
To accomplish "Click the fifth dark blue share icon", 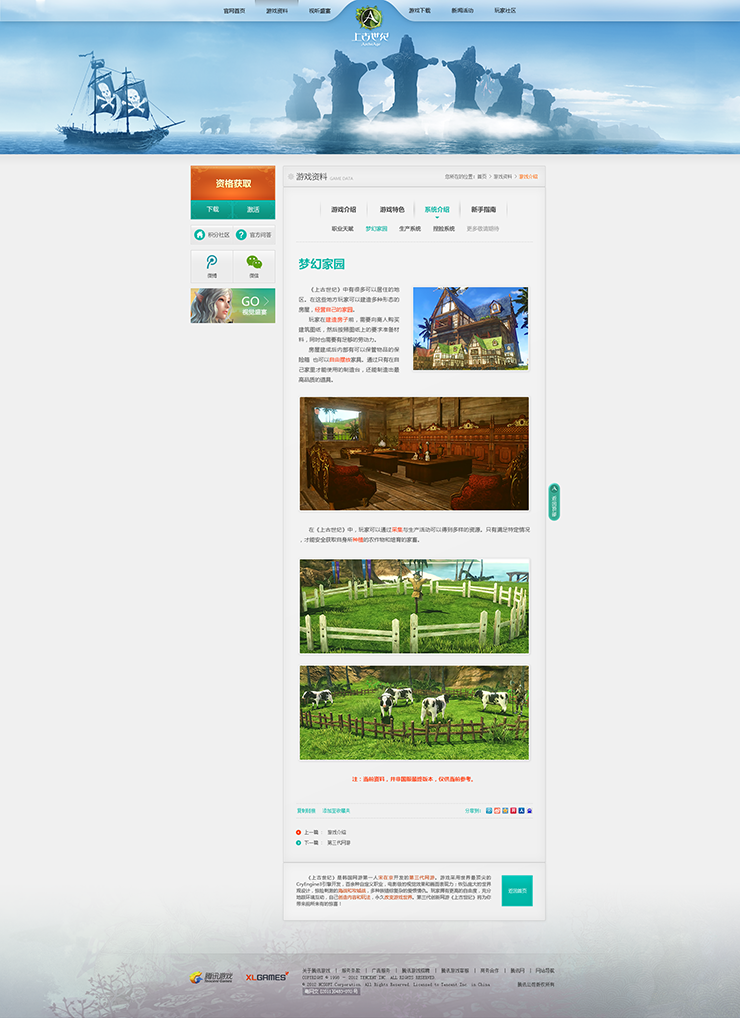I will [x=521, y=810].
